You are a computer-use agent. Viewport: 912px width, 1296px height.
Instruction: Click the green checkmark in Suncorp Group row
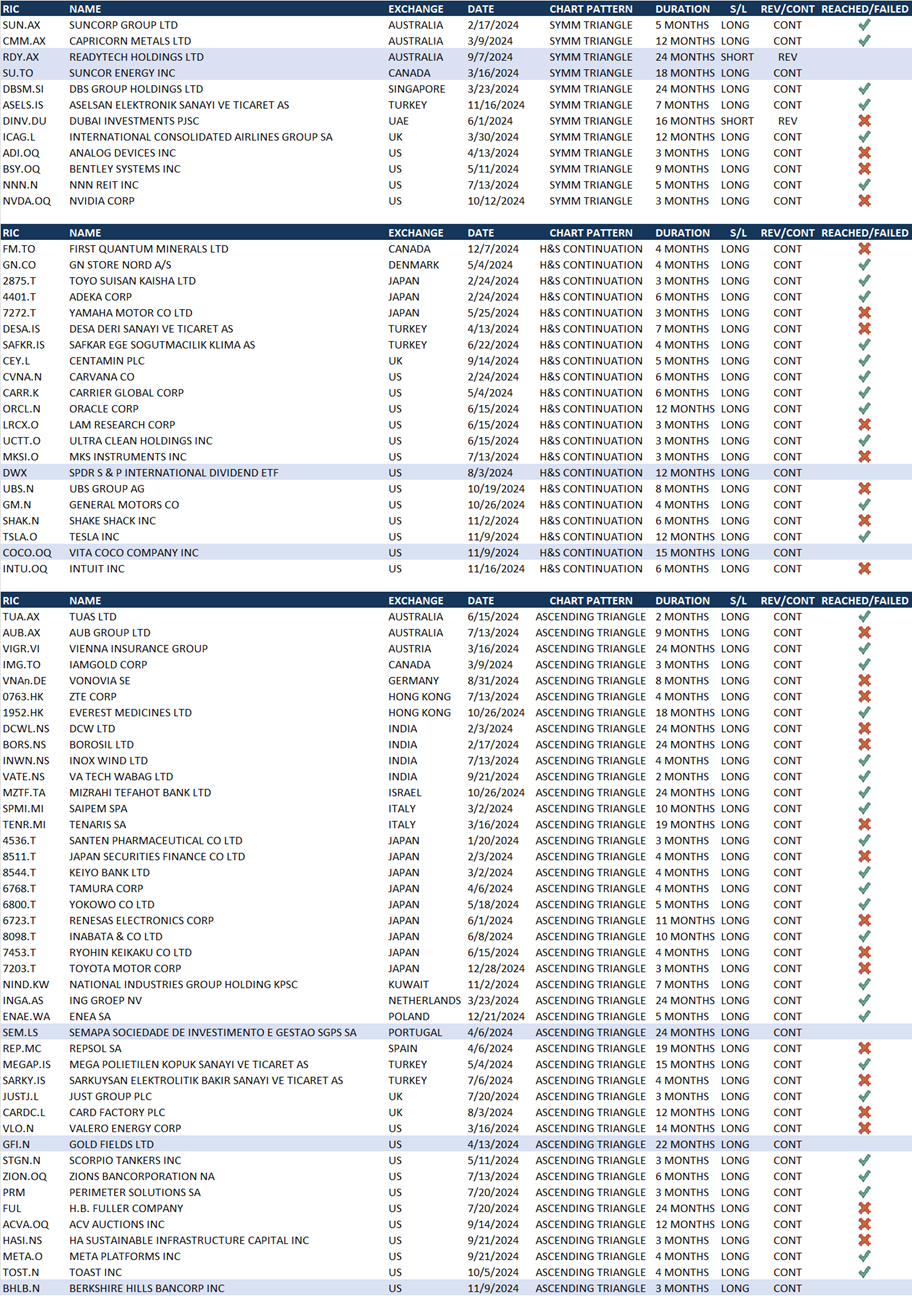(864, 25)
